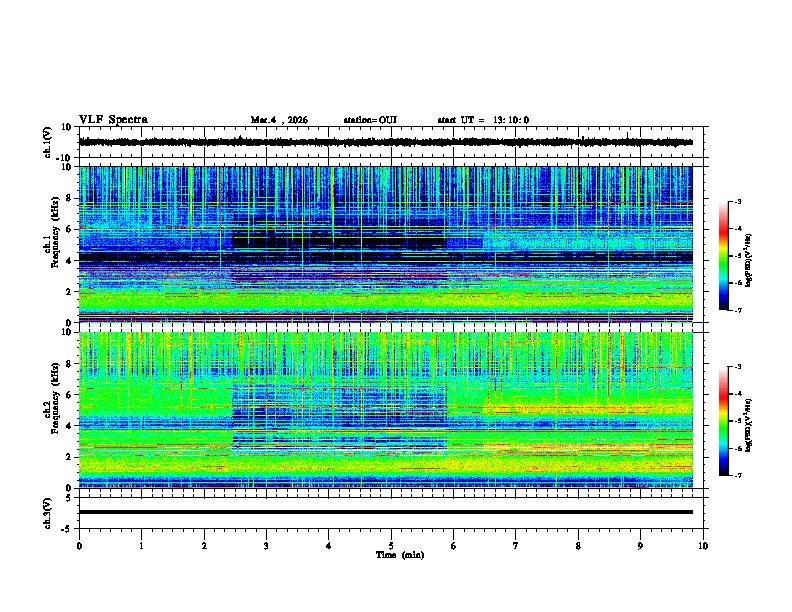This screenshot has height=612, width=792.
Task: Click the ch.2 spectrogram "2" kHz tick label
Action: pyautogui.click(x=69, y=457)
